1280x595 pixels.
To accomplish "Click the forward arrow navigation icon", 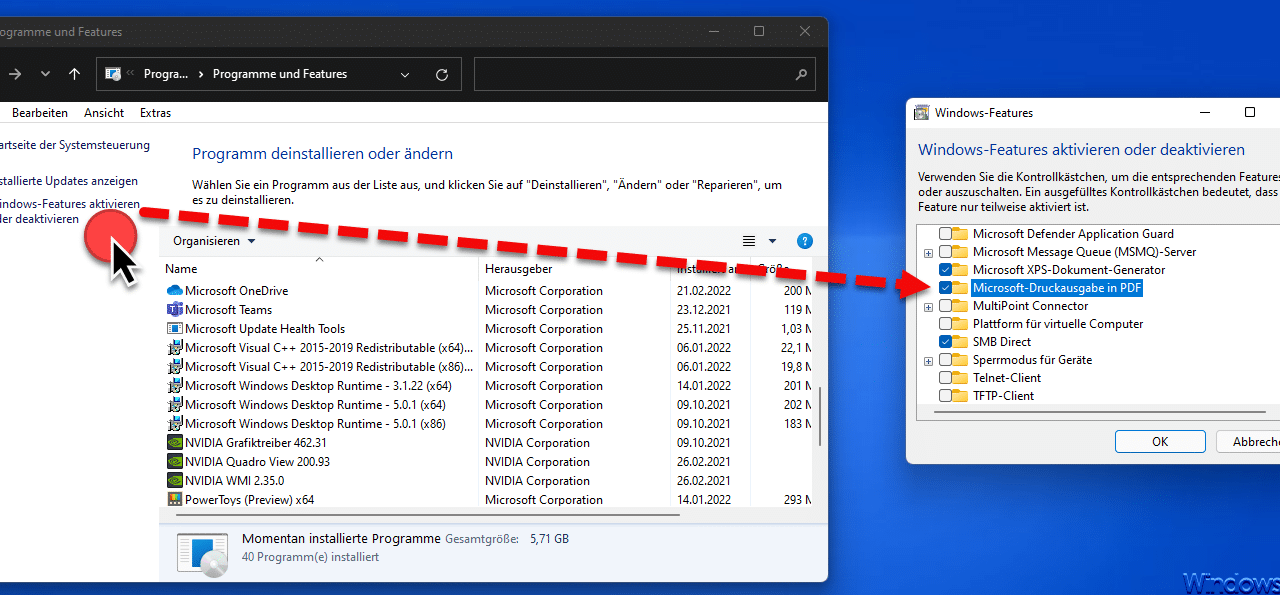I will coord(15,74).
